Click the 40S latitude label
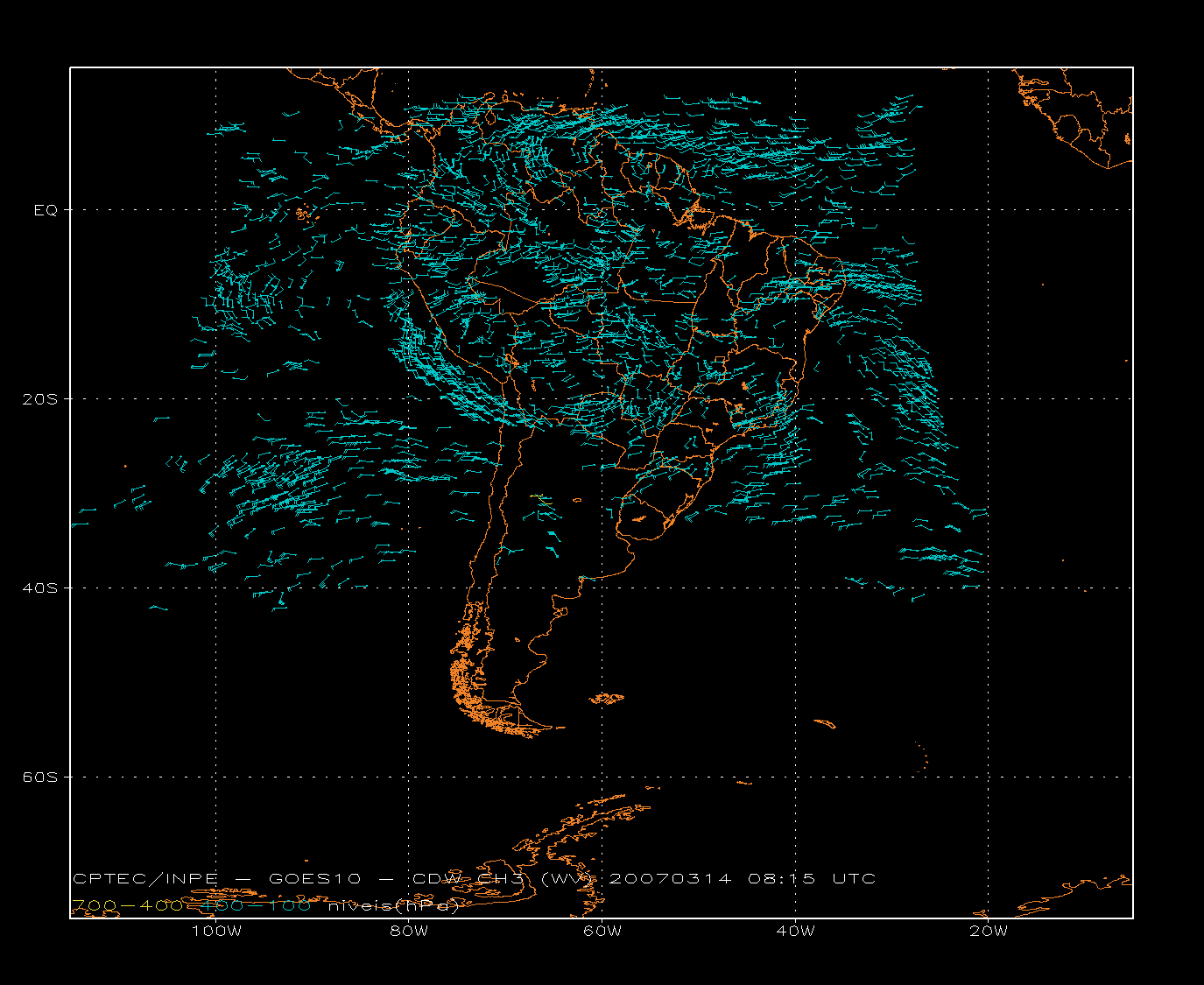 pyautogui.click(x=39, y=587)
